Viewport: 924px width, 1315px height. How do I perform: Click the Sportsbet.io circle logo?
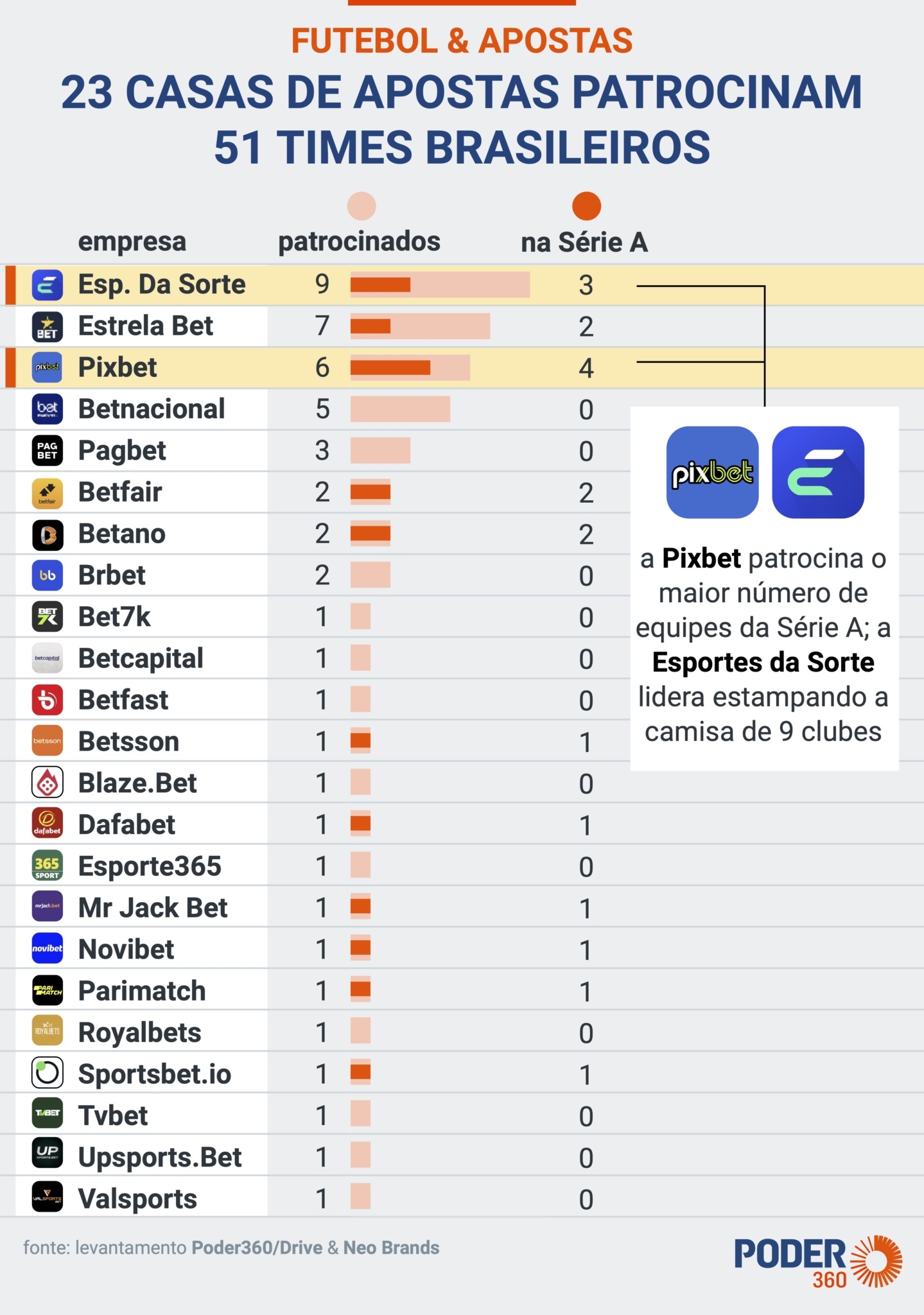[x=48, y=1073]
